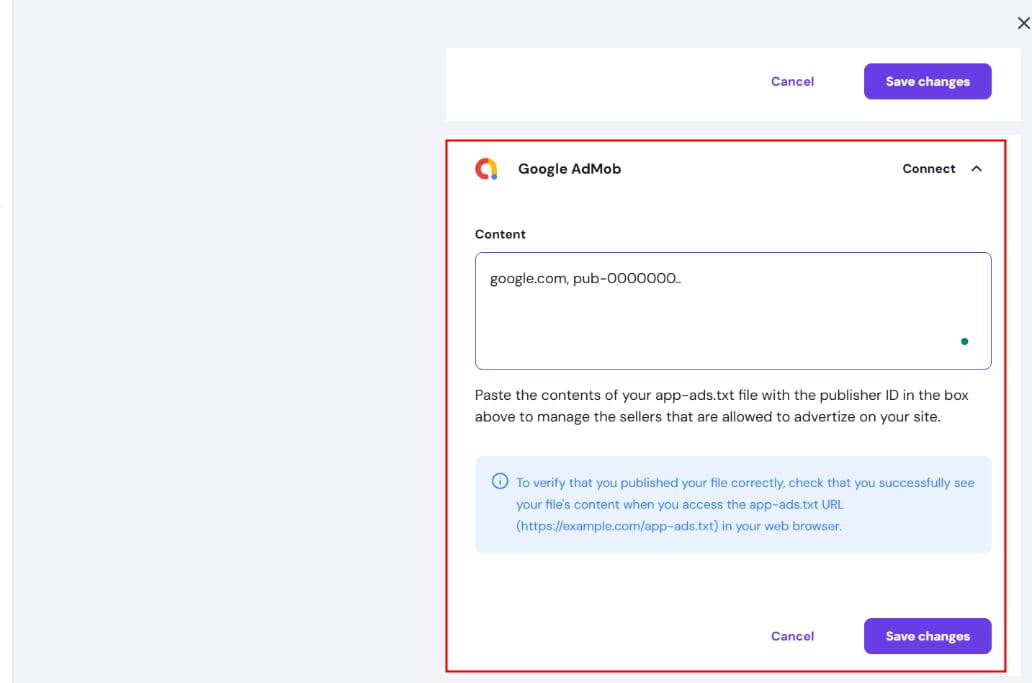Click the 'Paste the contents' helper line
1032x683 pixels.
tap(721, 395)
